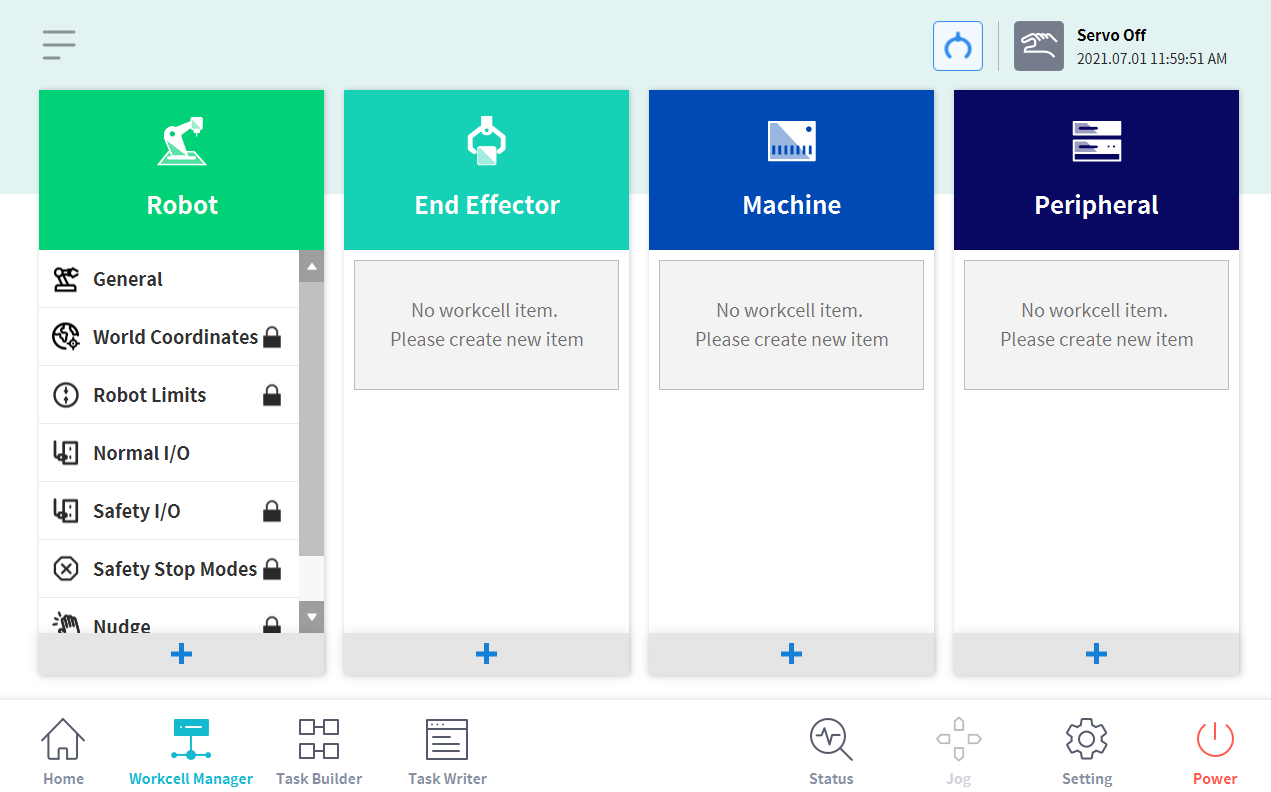
Task: Click lock icon beside Safety I/O
Action: pos(272,512)
